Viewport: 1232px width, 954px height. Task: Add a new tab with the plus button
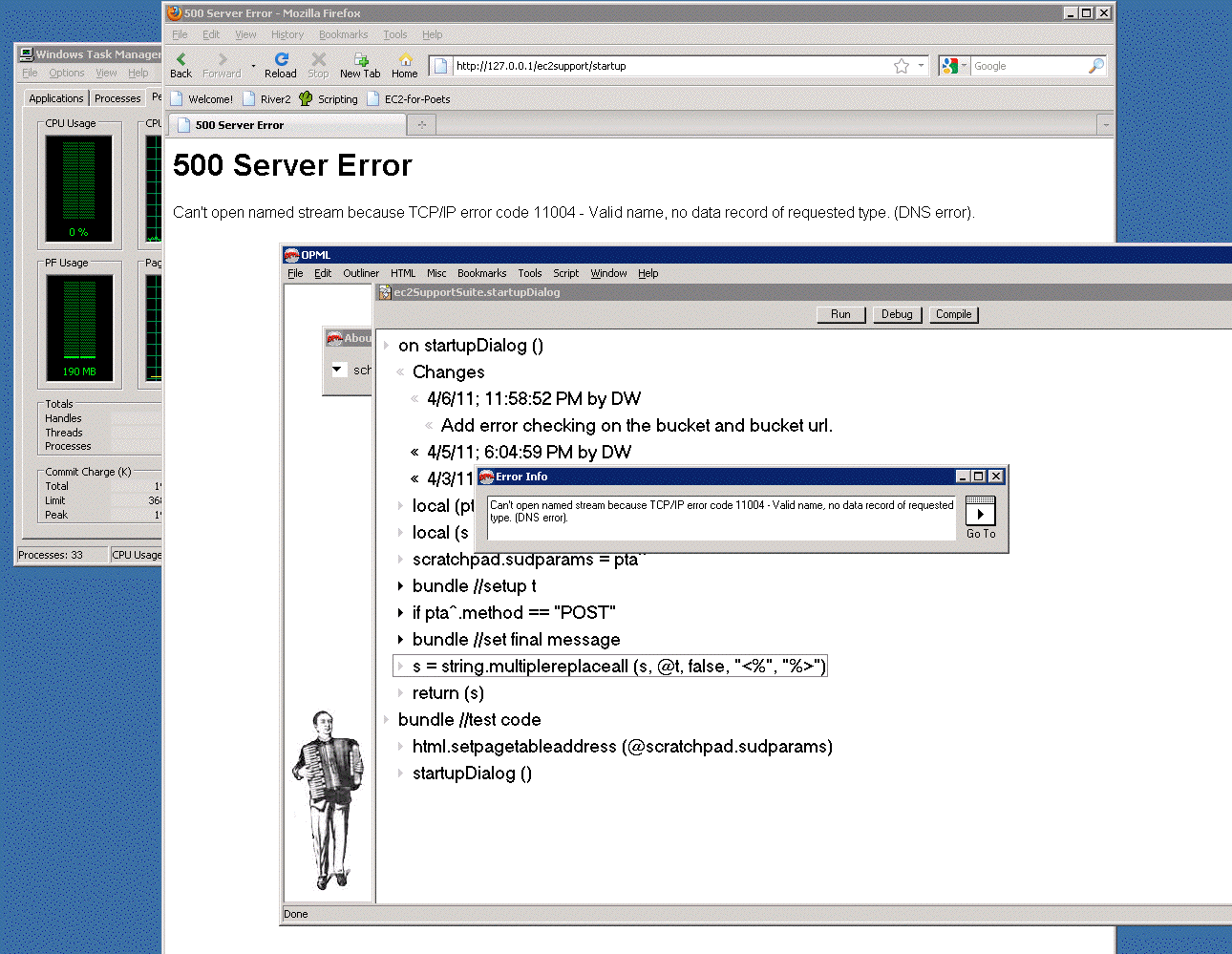pyautogui.click(x=421, y=125)
